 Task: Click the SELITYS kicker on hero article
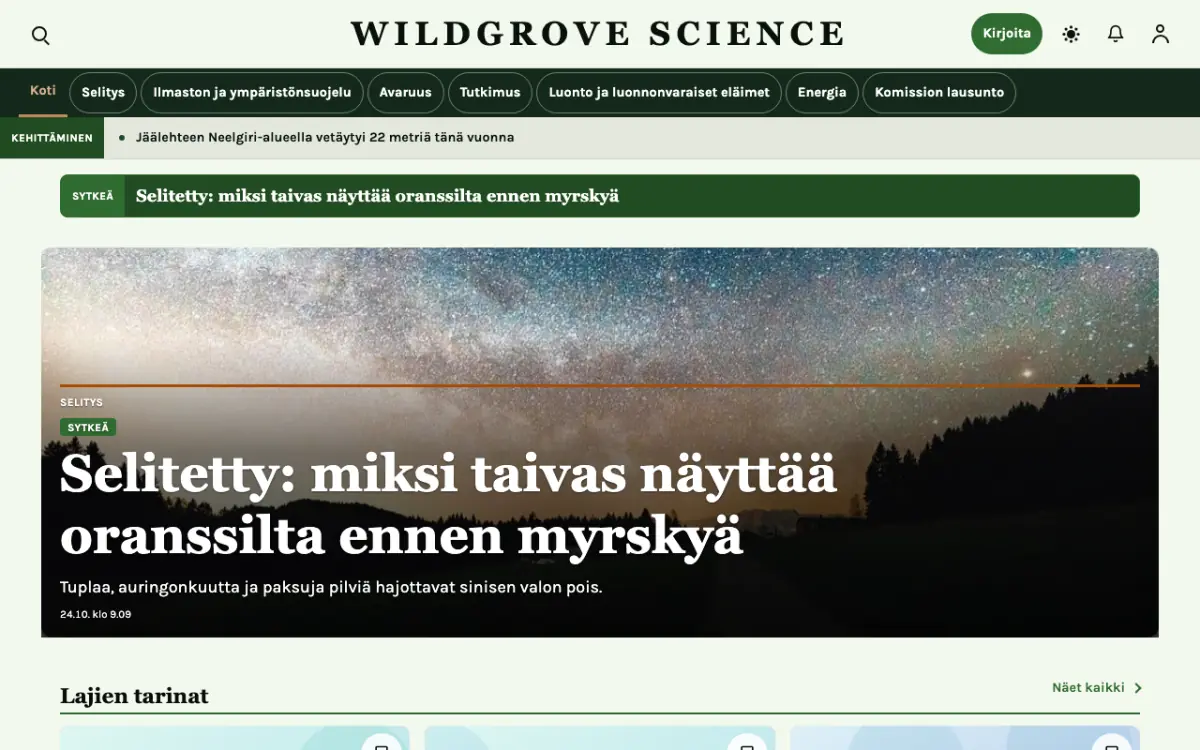tap(81, 402)
